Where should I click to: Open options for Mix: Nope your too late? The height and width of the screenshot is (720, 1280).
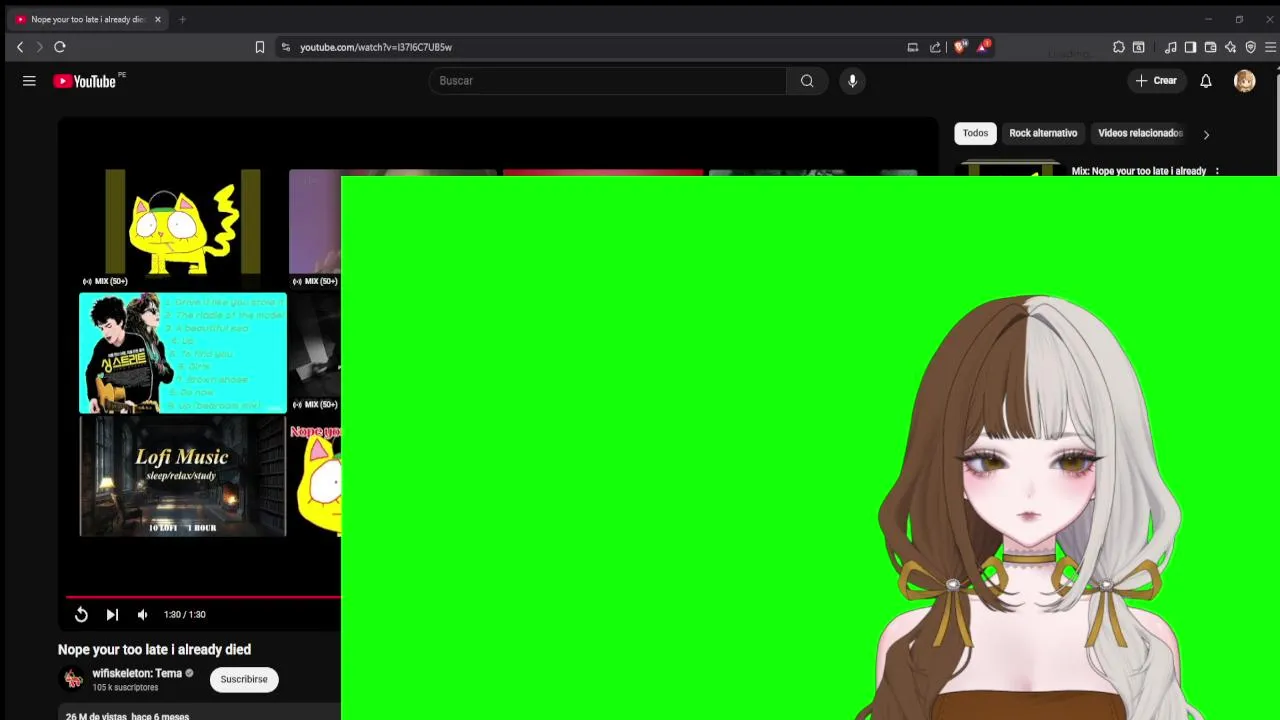(x=1217, y=171)
